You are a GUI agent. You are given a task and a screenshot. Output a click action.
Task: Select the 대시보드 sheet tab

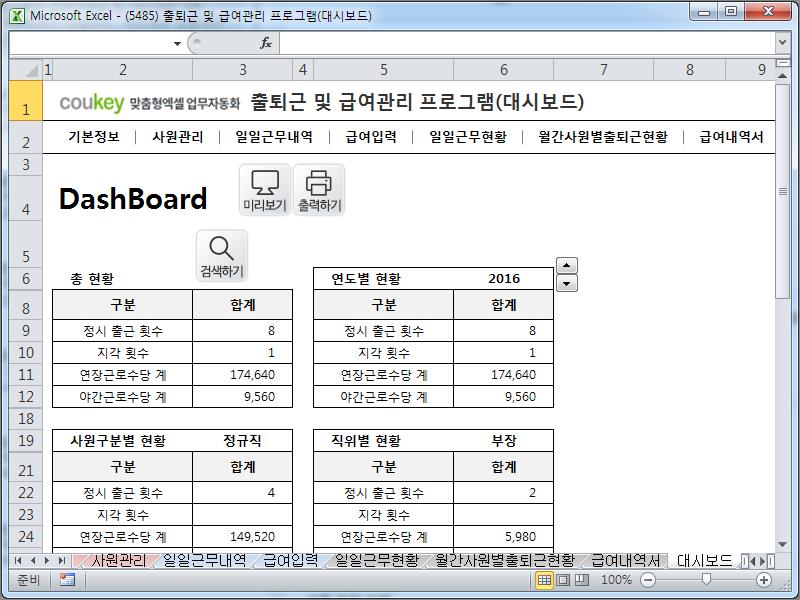tap(704, 561)
